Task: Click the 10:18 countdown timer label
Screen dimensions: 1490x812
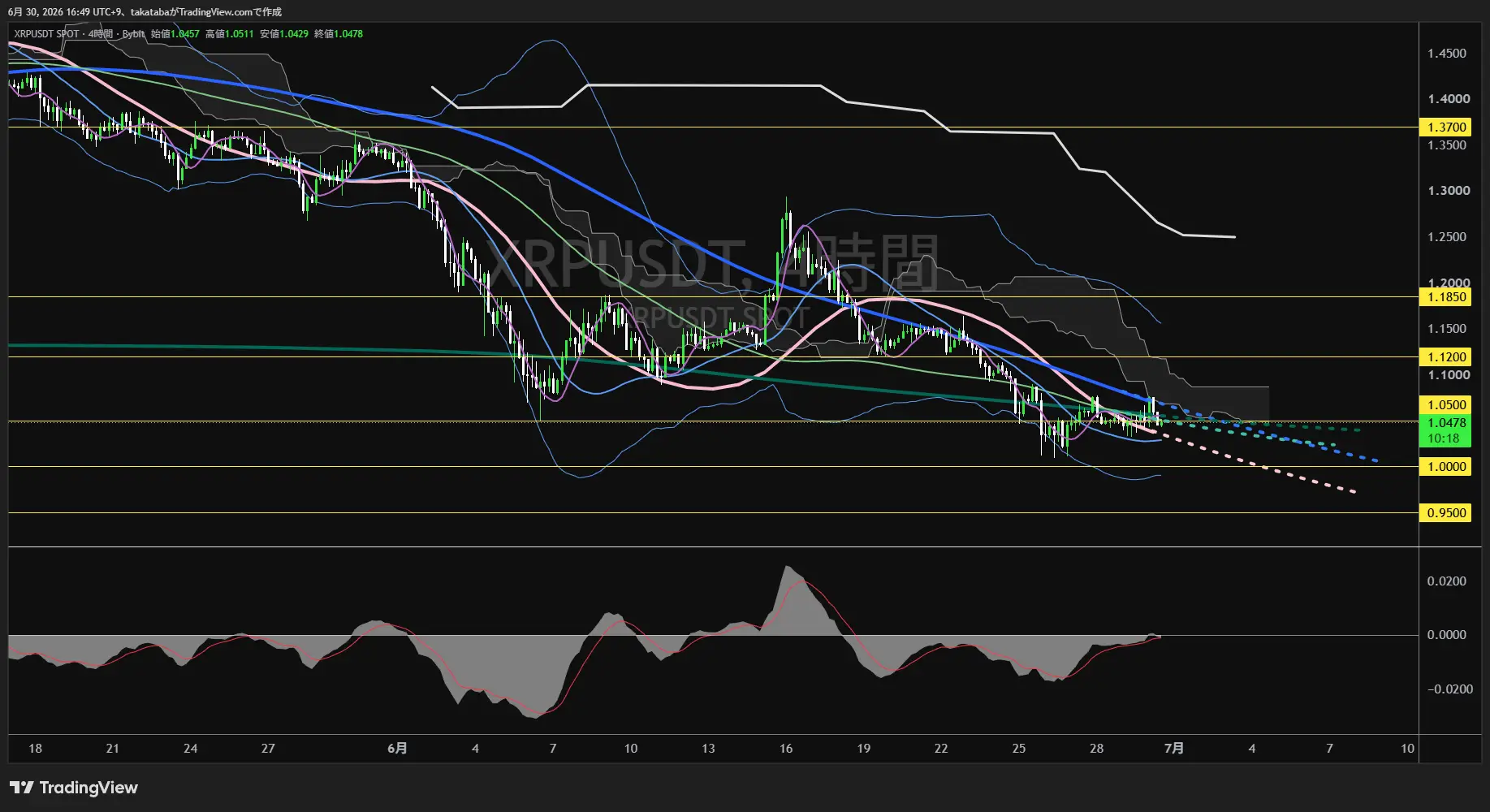Action: pos(1444,438)
